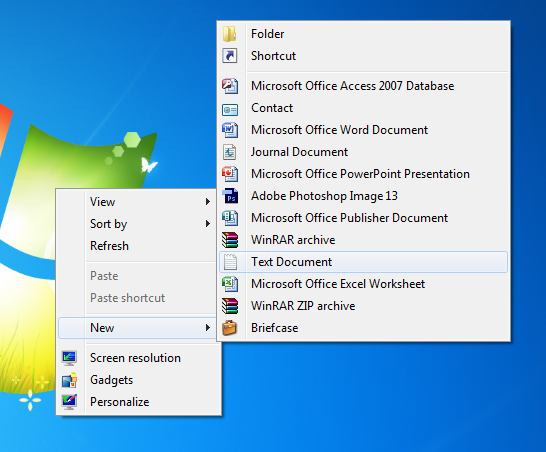This screenshot has width=546, height=452.
Task: Click the Text Document notepad icon
Action: click(230, 262)
